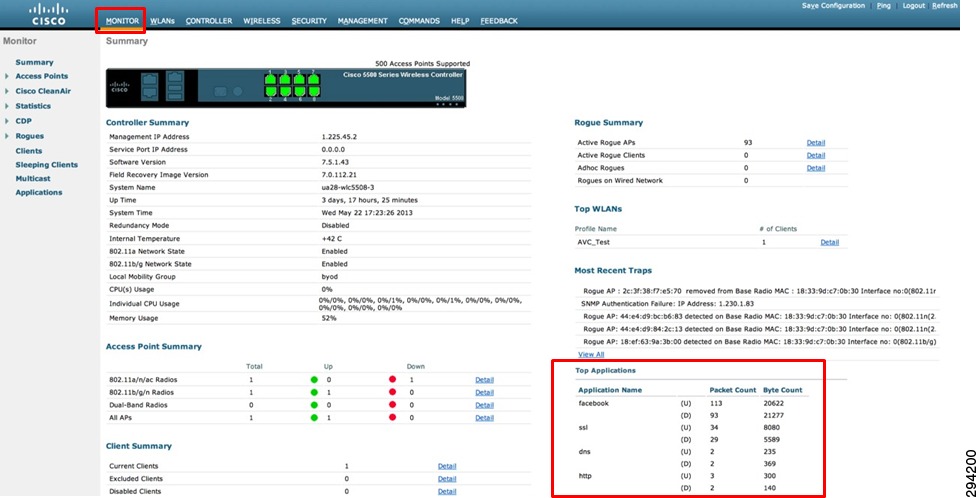
Task: Click the Memory Usage value 52%
Action: (x=329, y=318)
